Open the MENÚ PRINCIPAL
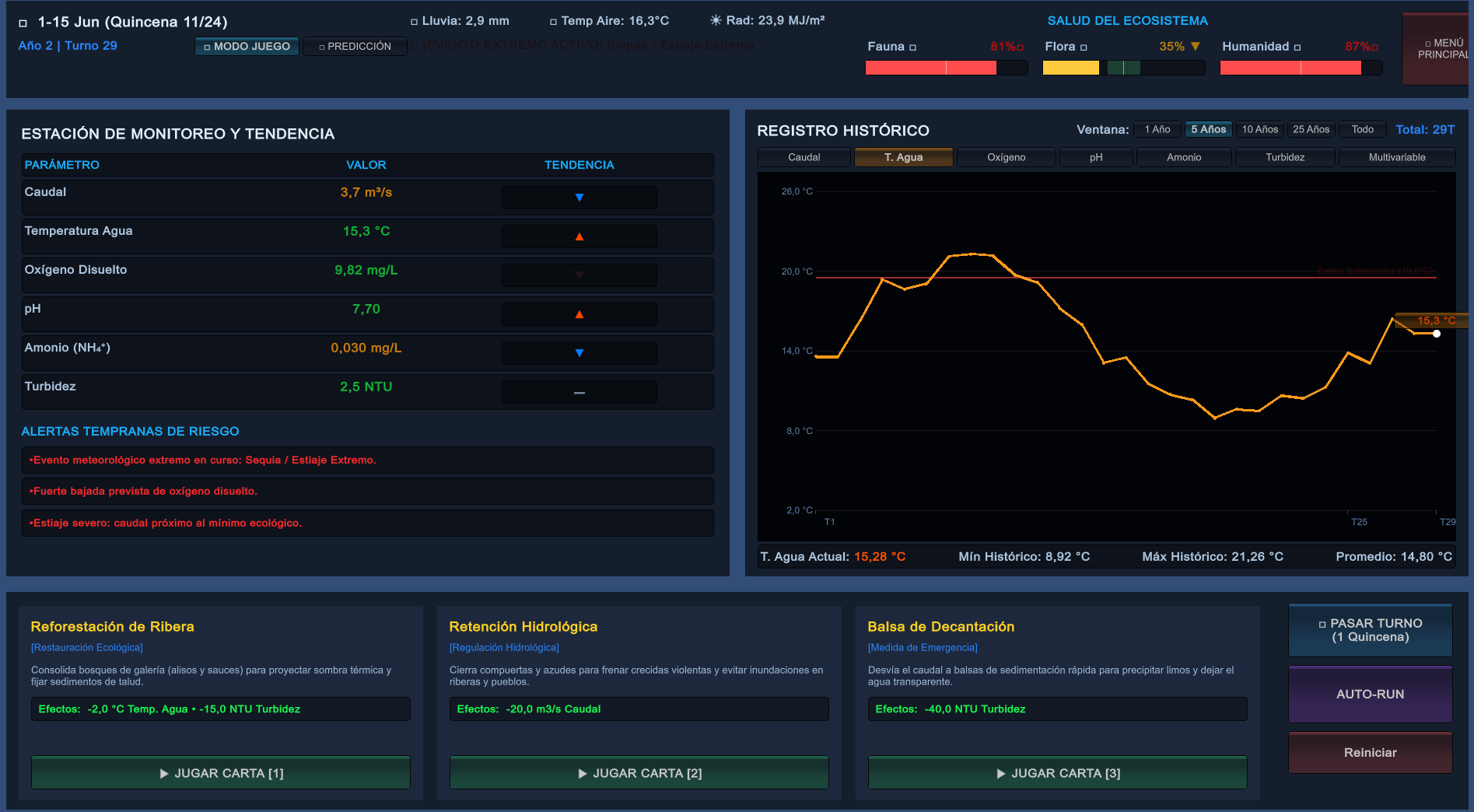Screen dimensions: 1474x812 point(1437,48)
